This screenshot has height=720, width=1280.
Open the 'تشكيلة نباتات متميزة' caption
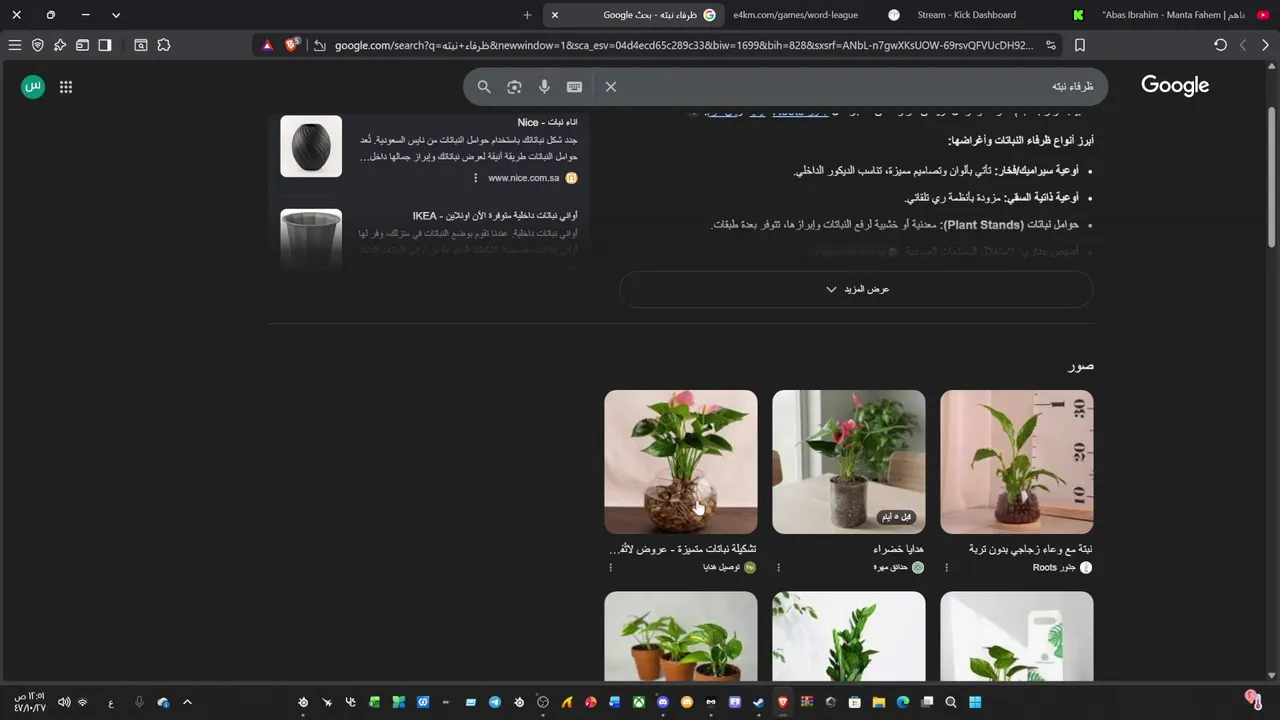(682, 549)
